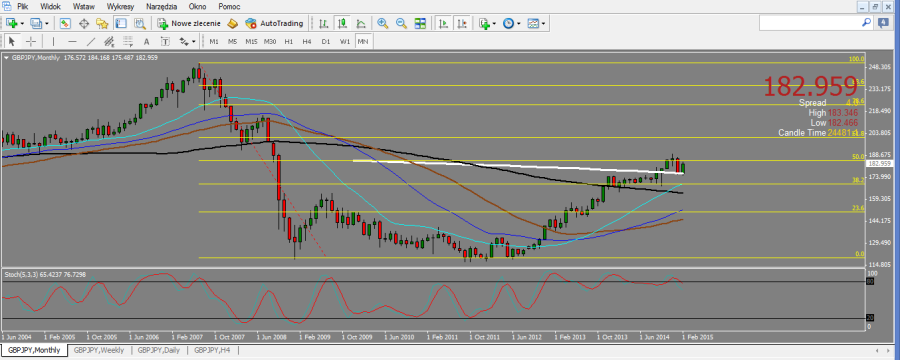Screen dimensions: 900x360
Task: Click the search magnifier icon
Action: click(x=867, y=23)
